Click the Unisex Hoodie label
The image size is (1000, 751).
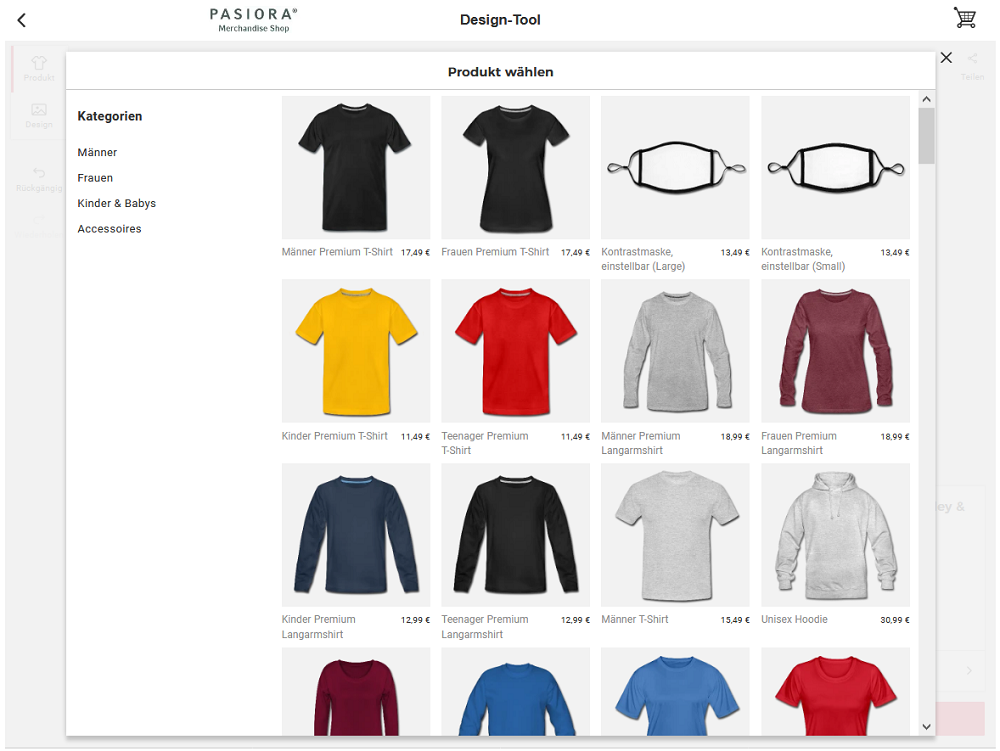794,619
